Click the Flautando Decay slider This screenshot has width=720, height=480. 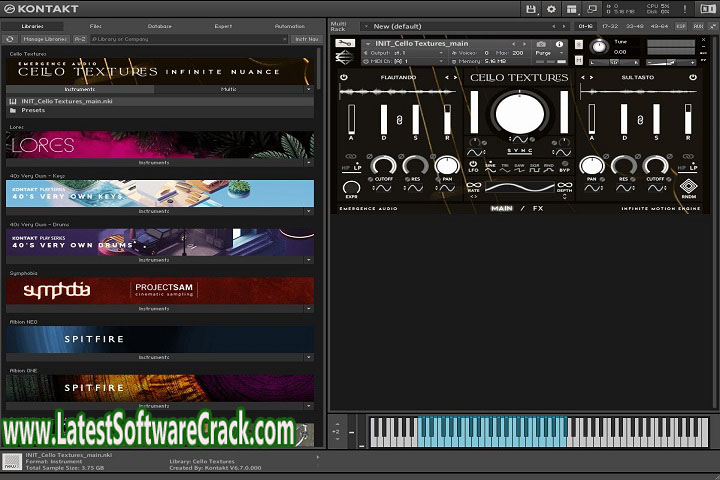point(384,119)
